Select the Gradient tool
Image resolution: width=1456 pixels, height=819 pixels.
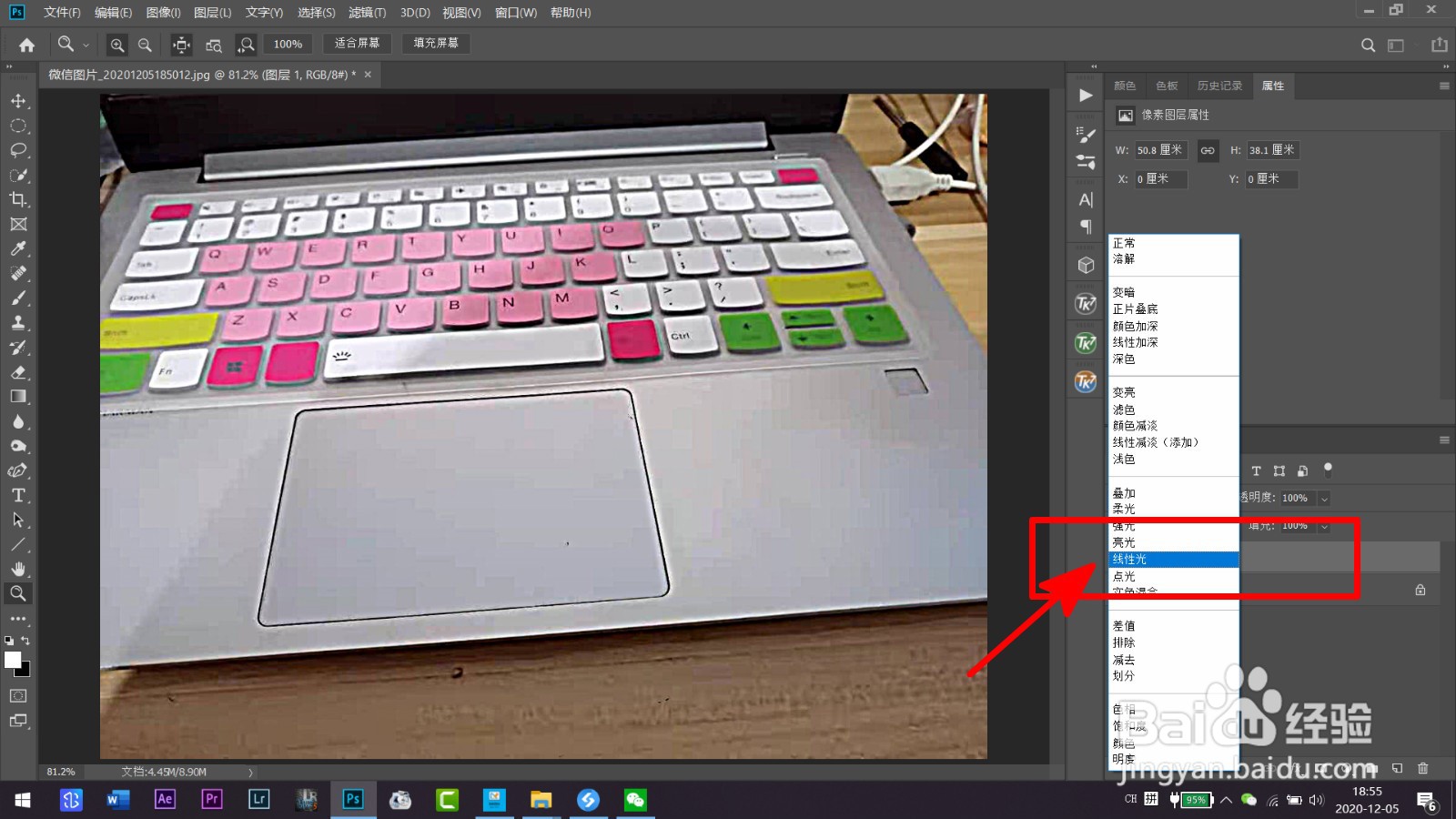point(18,397)
